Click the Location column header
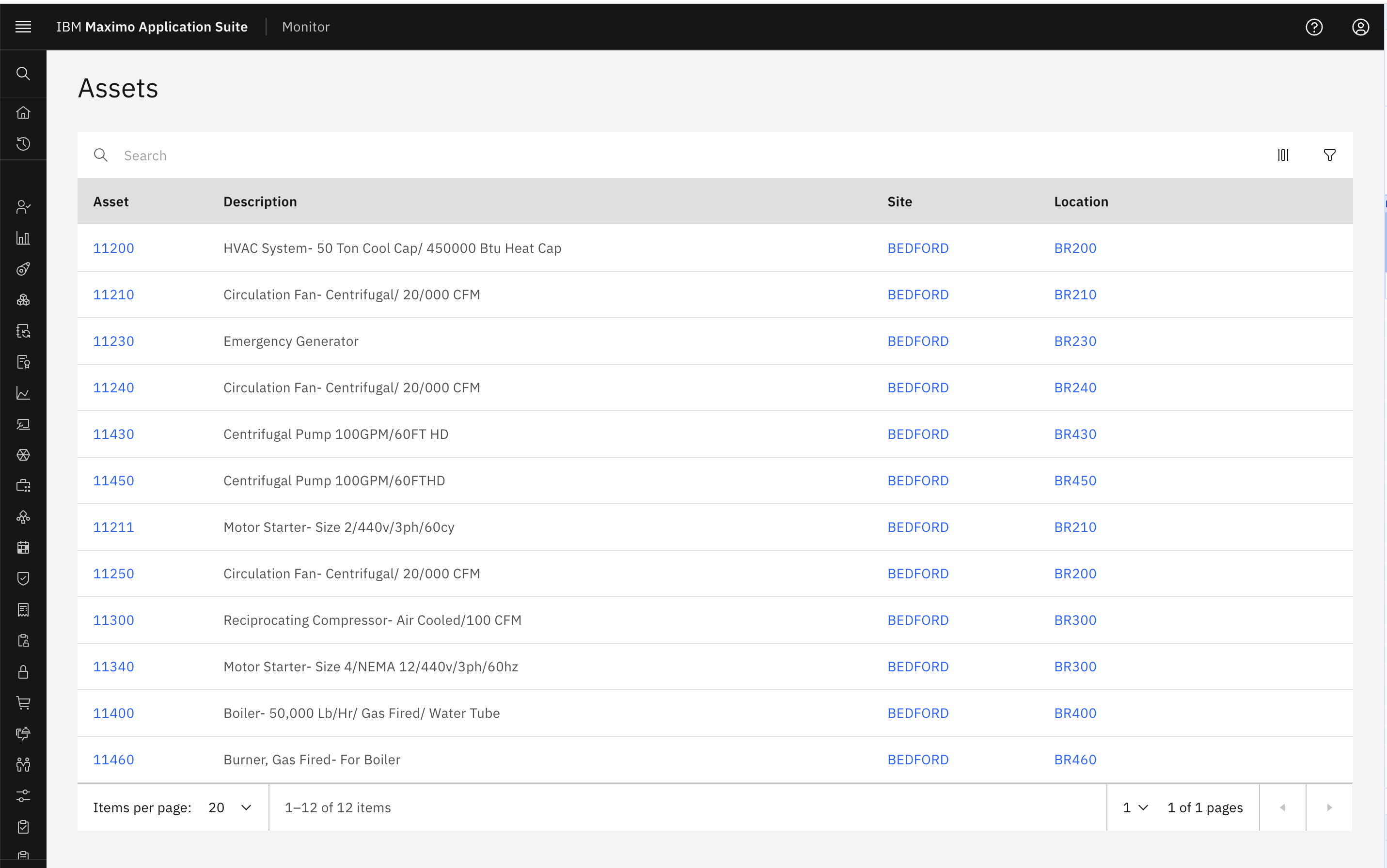The image size is (1387, 868). click(x=1081, y=201)
